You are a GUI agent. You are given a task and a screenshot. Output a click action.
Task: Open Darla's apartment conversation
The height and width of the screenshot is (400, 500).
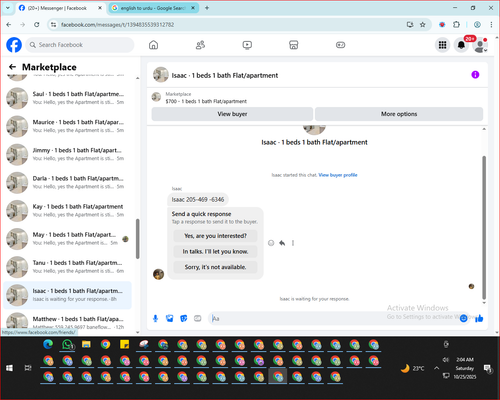coord(68,182)
